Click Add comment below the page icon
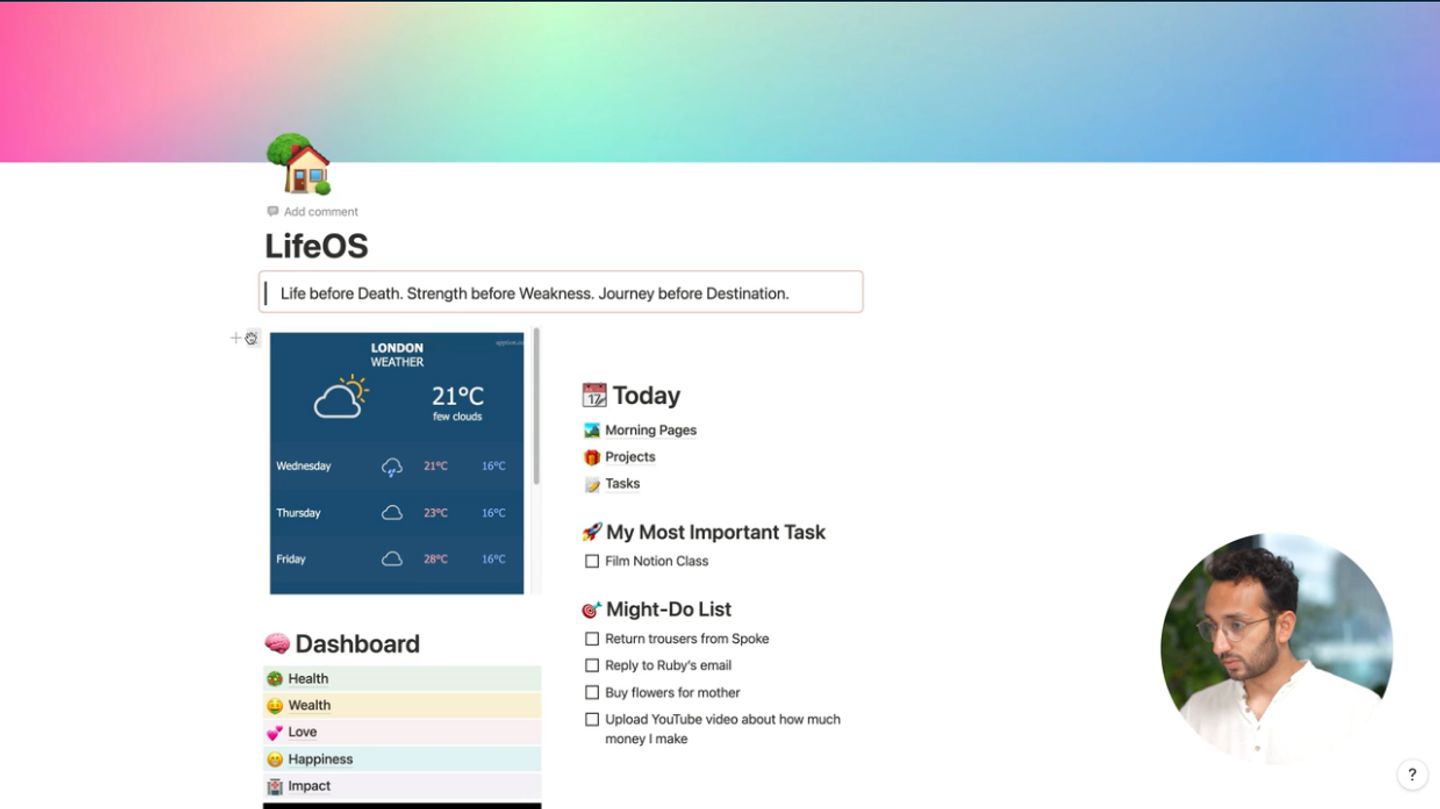Image resolution: width=1440 pixels, height=809 pixels. (x=320, y=212)
